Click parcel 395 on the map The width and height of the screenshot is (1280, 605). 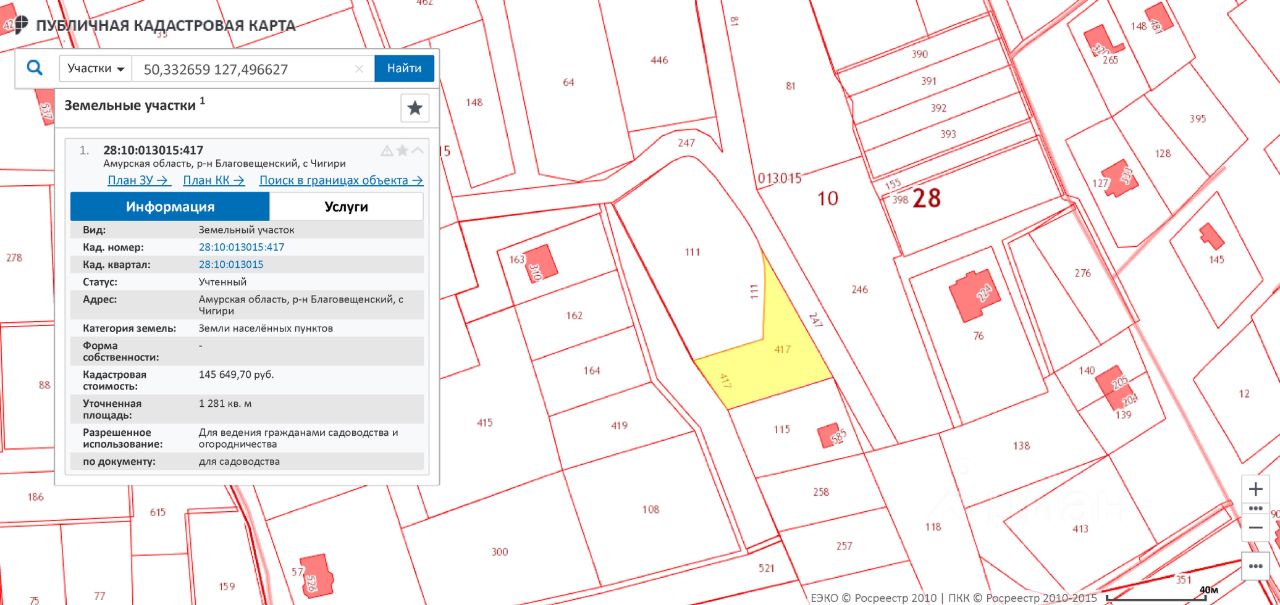pyautogui.click(x=1198, y=119)
